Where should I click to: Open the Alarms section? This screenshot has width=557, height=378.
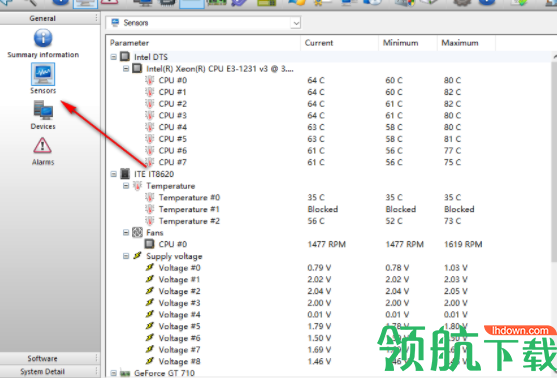43,151
